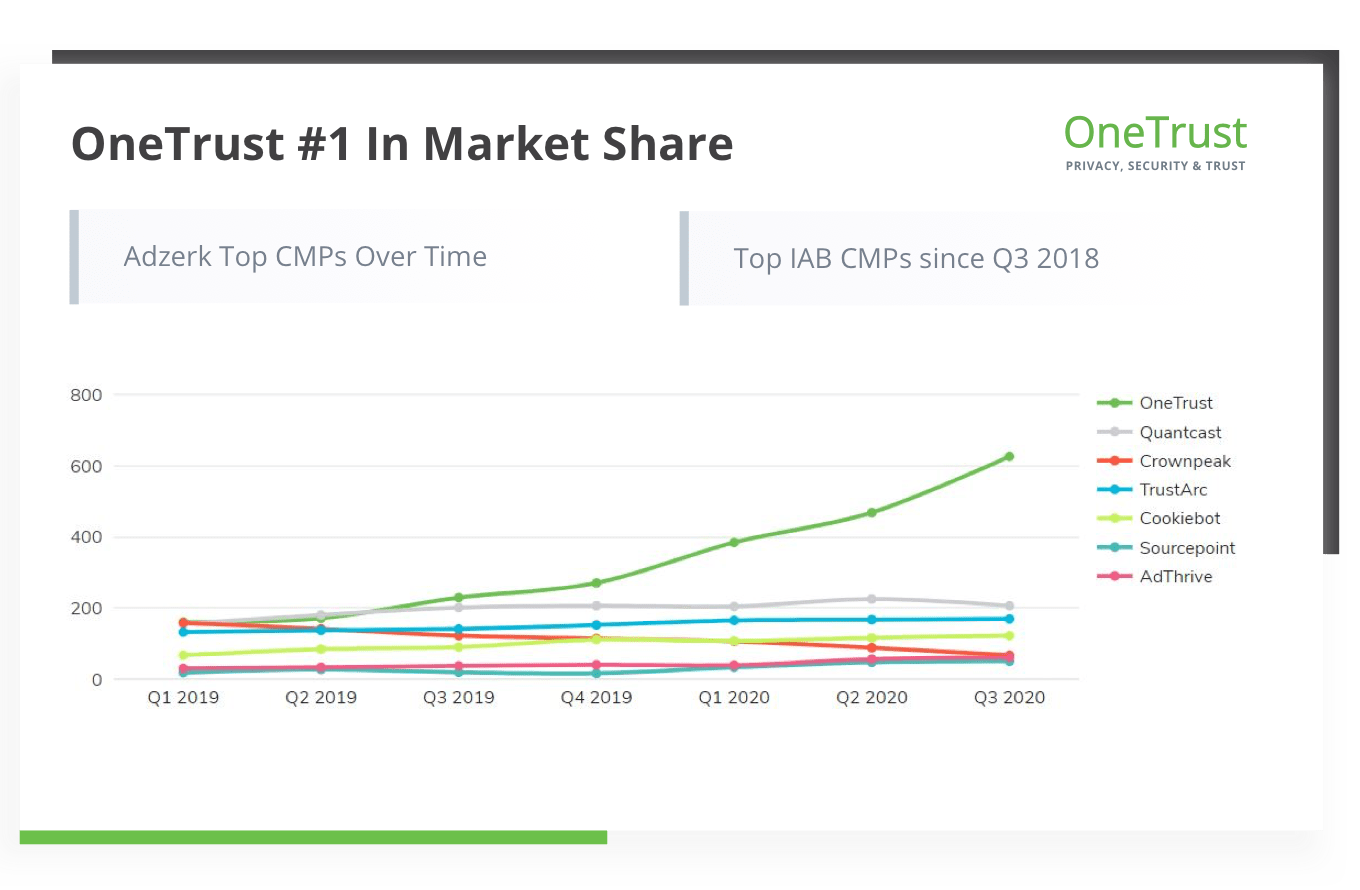The image size is (1360, 890).
Task: Click the AdThrive data point at Q3 2019
Action: [458, 666]
